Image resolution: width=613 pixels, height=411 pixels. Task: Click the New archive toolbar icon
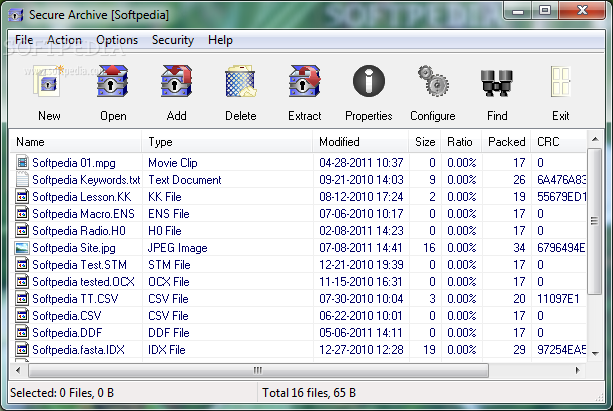(48, 81)
